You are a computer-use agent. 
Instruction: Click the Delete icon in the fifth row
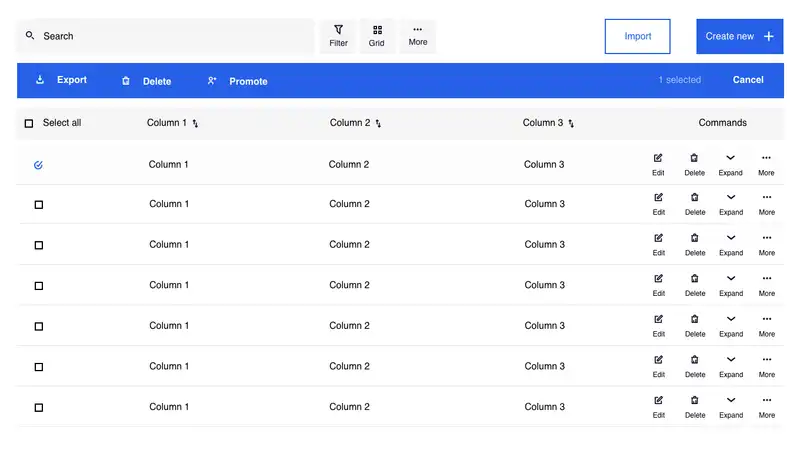click(695, 320)
